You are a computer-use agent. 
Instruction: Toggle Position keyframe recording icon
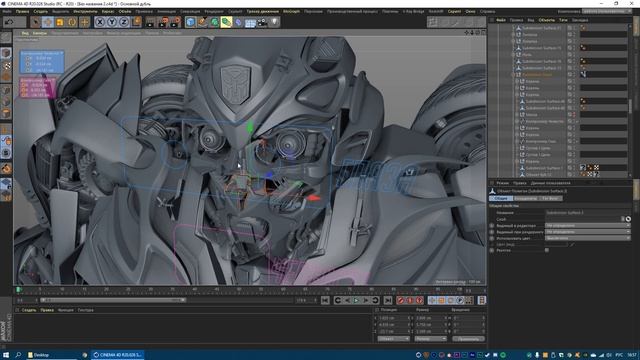point(432,300)
